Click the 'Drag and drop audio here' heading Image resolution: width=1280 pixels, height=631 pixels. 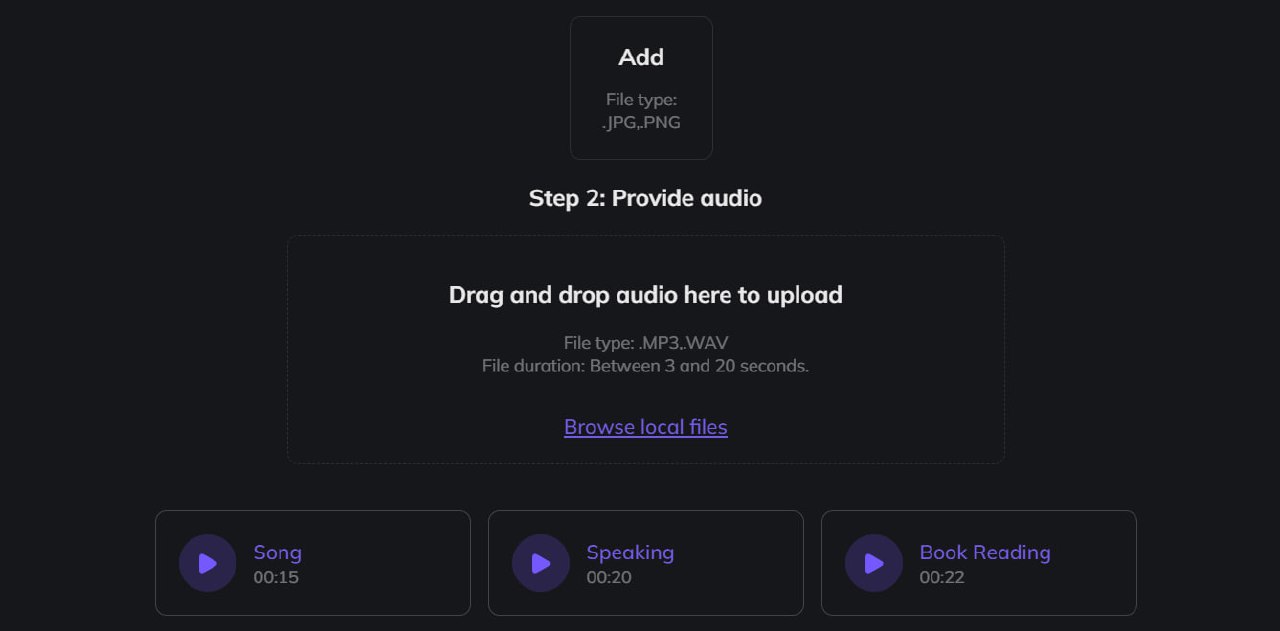pyautogui.click(x=645, y=295)
